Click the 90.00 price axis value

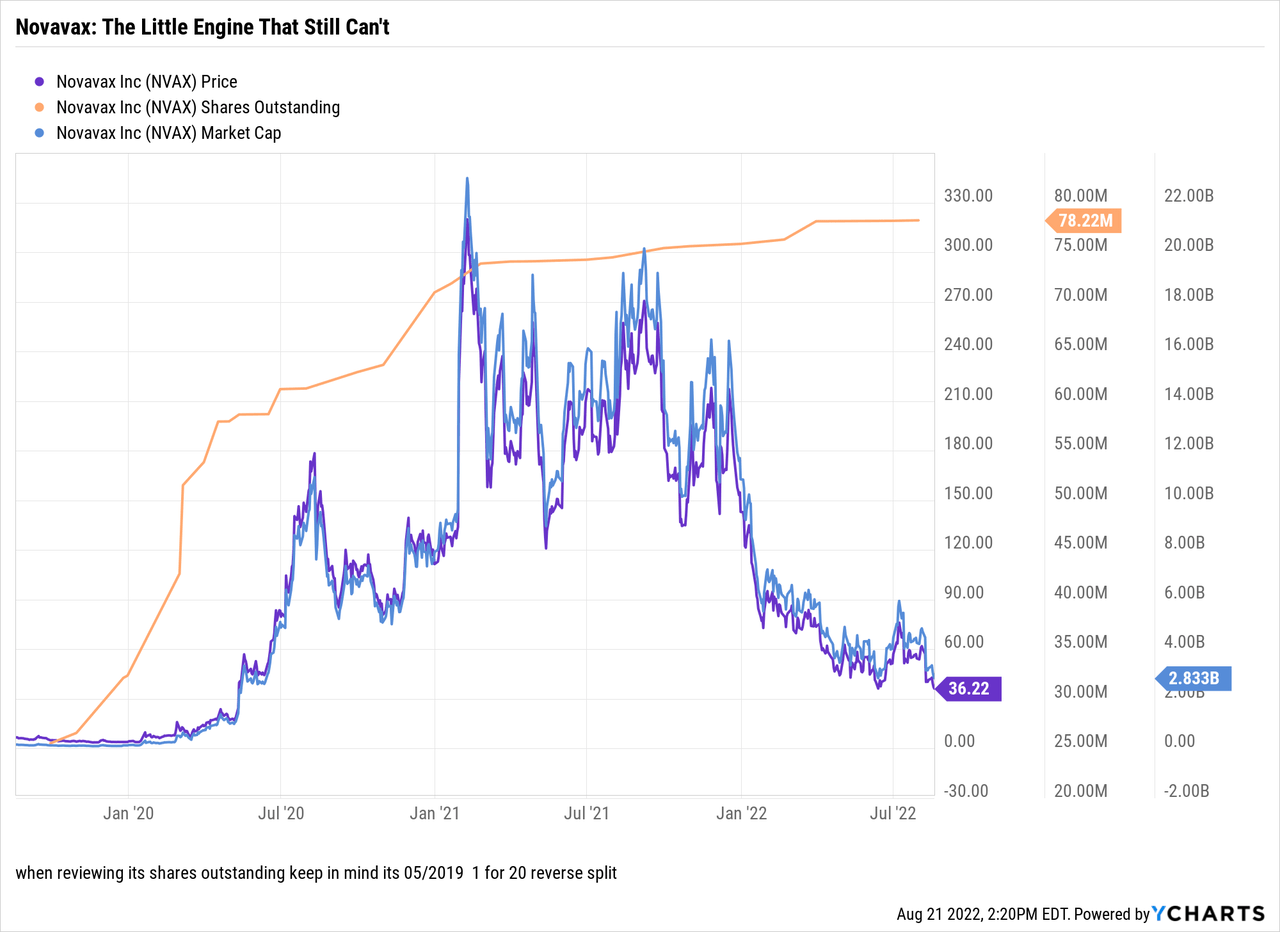click(965, 592)
